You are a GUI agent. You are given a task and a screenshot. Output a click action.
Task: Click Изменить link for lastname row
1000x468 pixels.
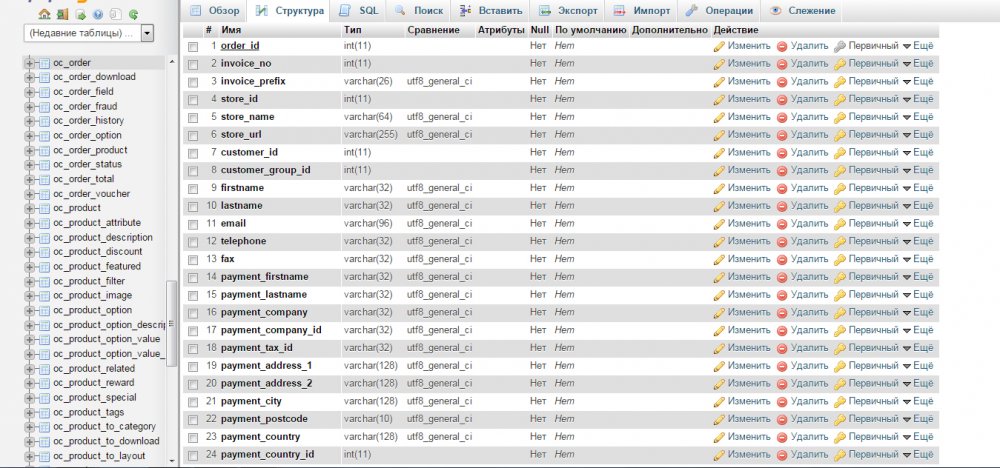coord(749,206)
